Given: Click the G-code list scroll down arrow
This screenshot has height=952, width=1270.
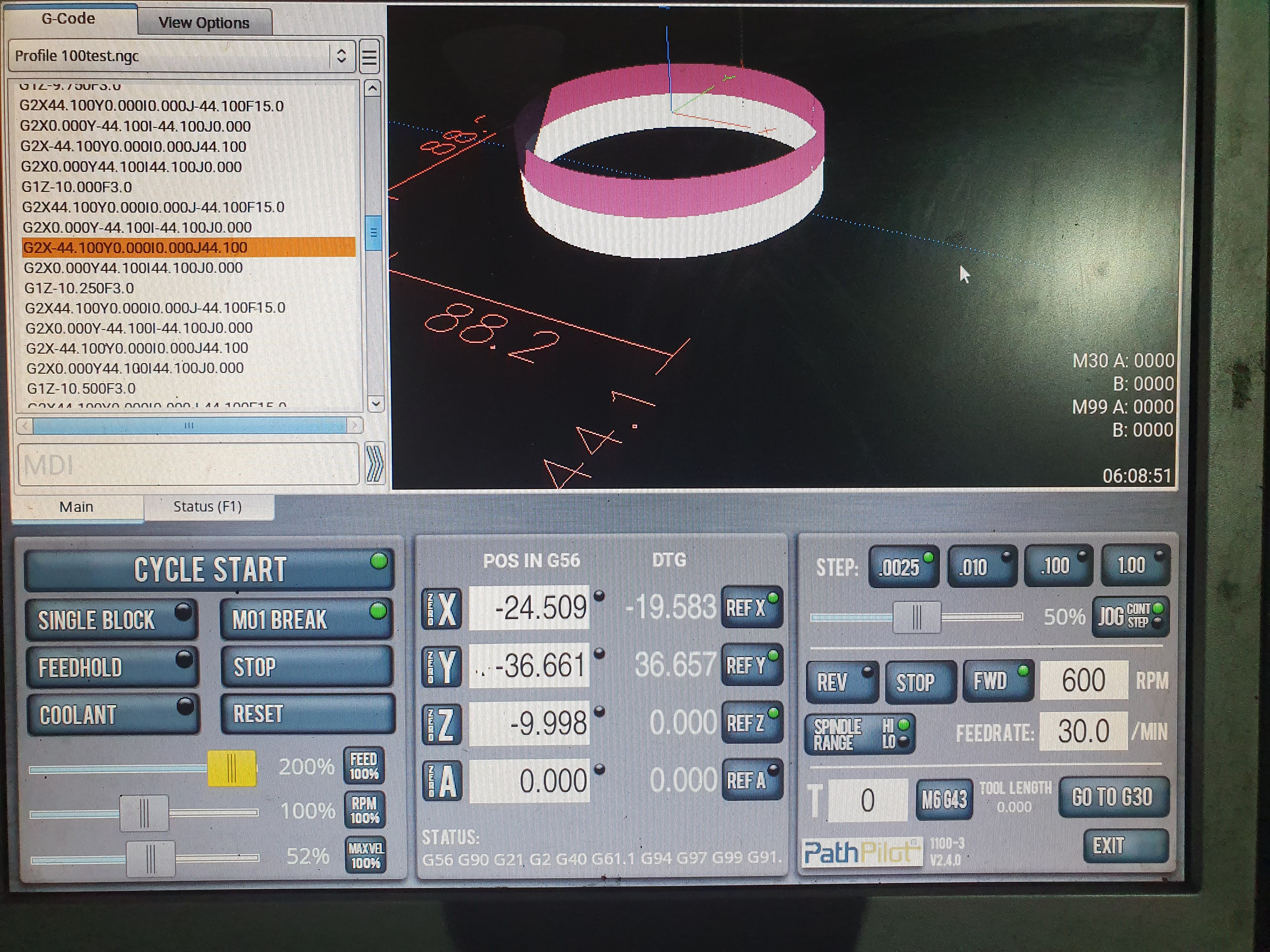Looking at the screenshot, I should (375, 404).
